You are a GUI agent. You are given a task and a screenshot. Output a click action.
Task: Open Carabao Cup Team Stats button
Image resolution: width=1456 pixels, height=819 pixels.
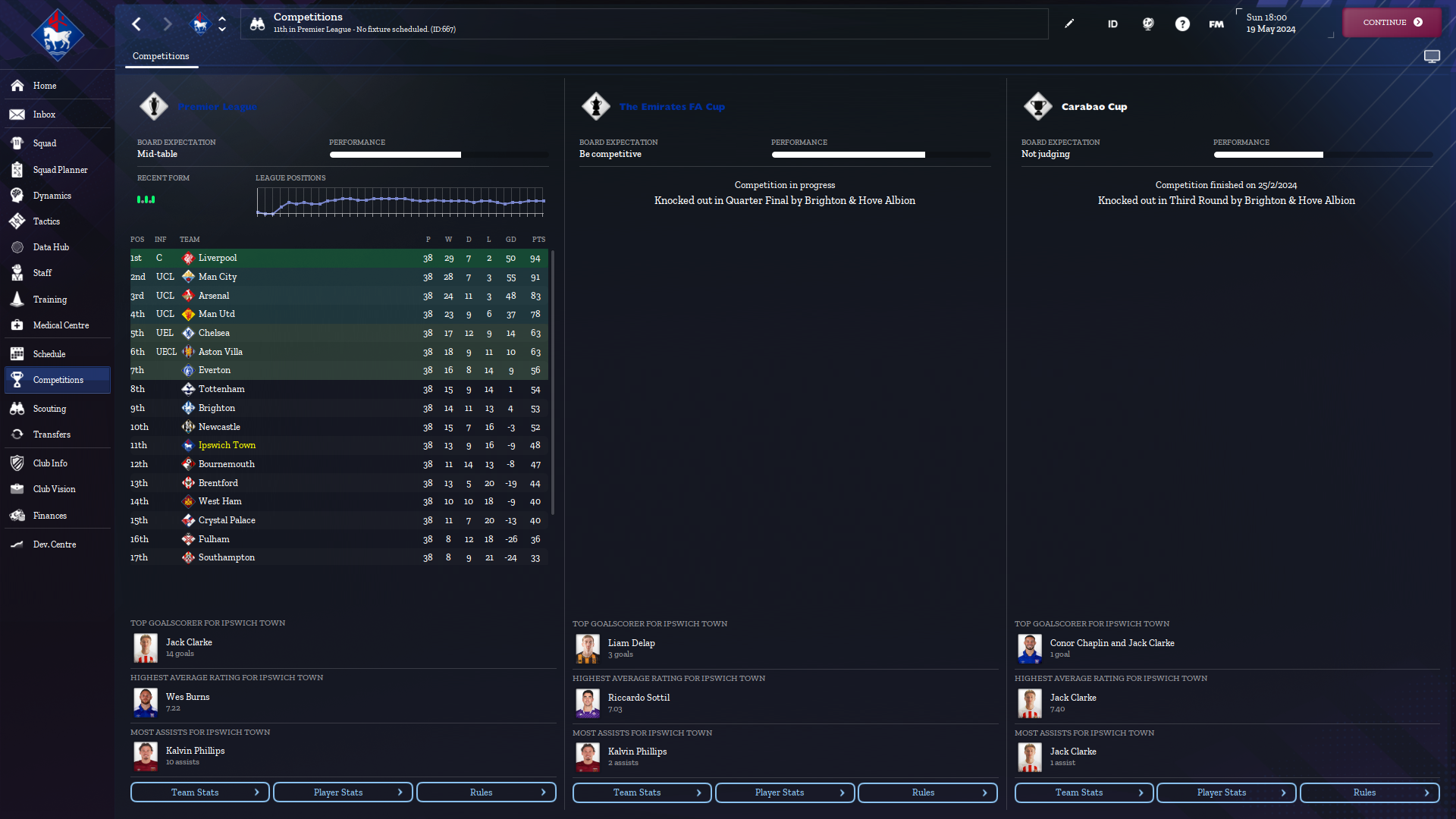tap(1084, 792)
